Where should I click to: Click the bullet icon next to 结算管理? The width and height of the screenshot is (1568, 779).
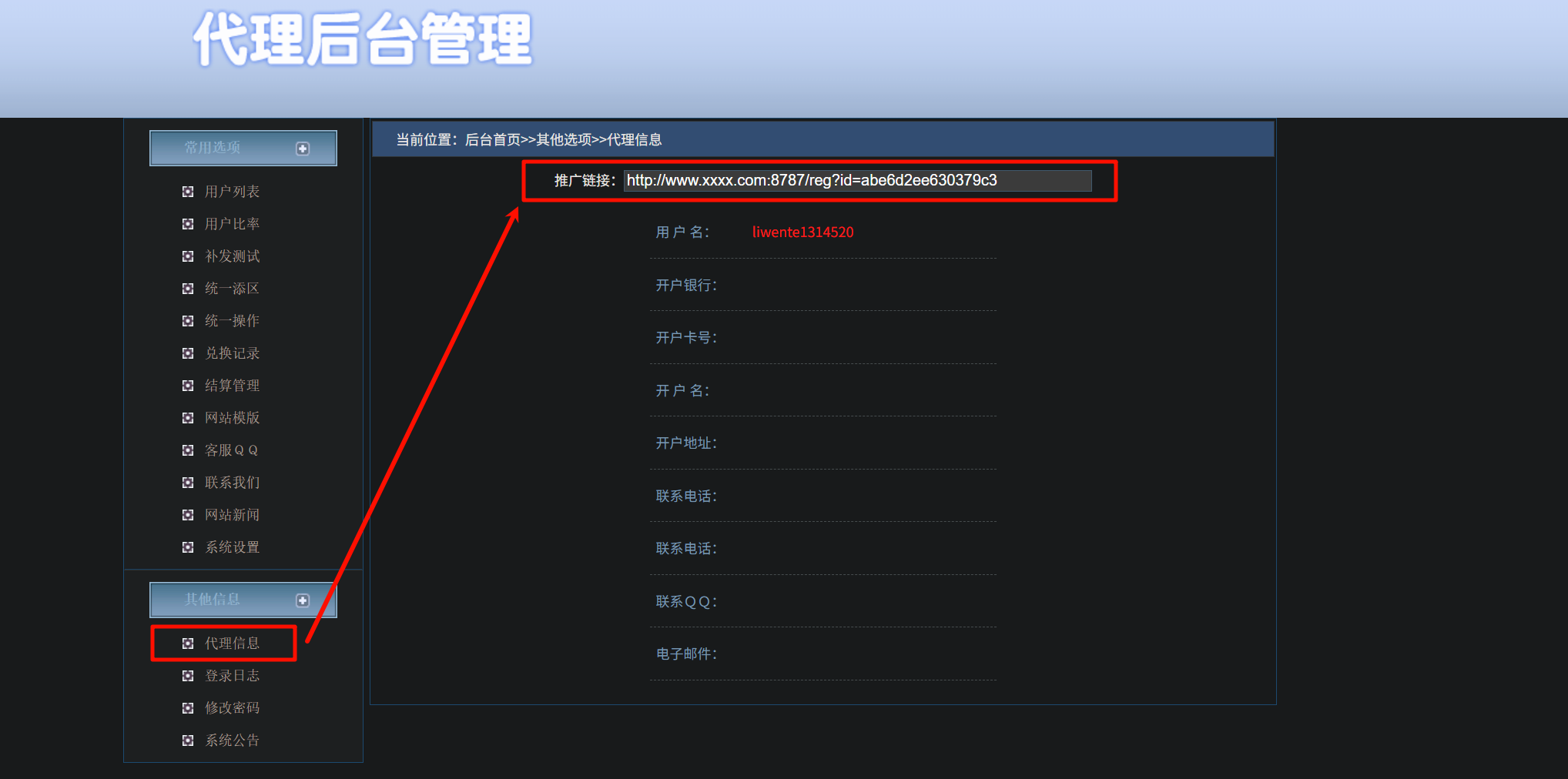click(188, 386)
